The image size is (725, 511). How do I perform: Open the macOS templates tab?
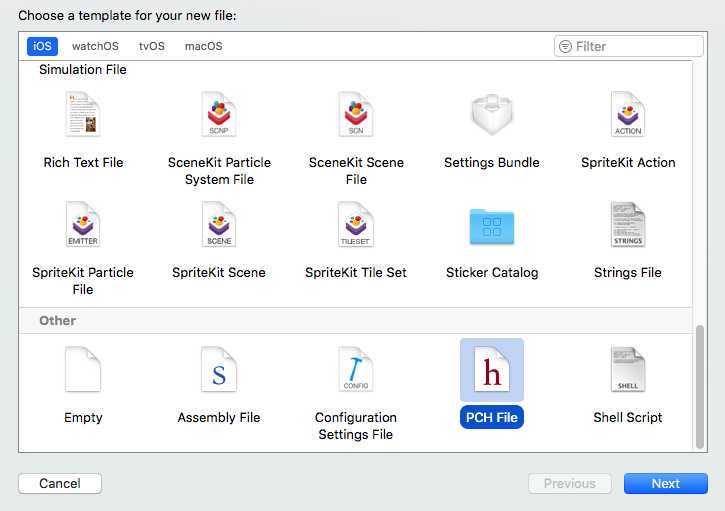click(203, 46)
